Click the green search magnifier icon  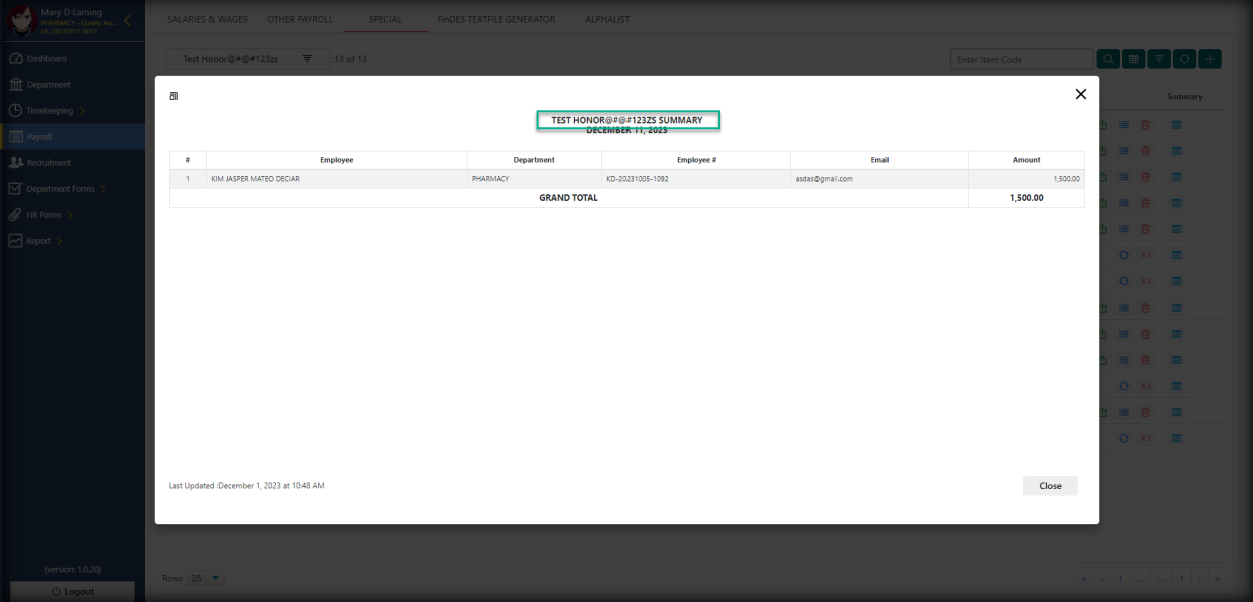point(1108,59)
